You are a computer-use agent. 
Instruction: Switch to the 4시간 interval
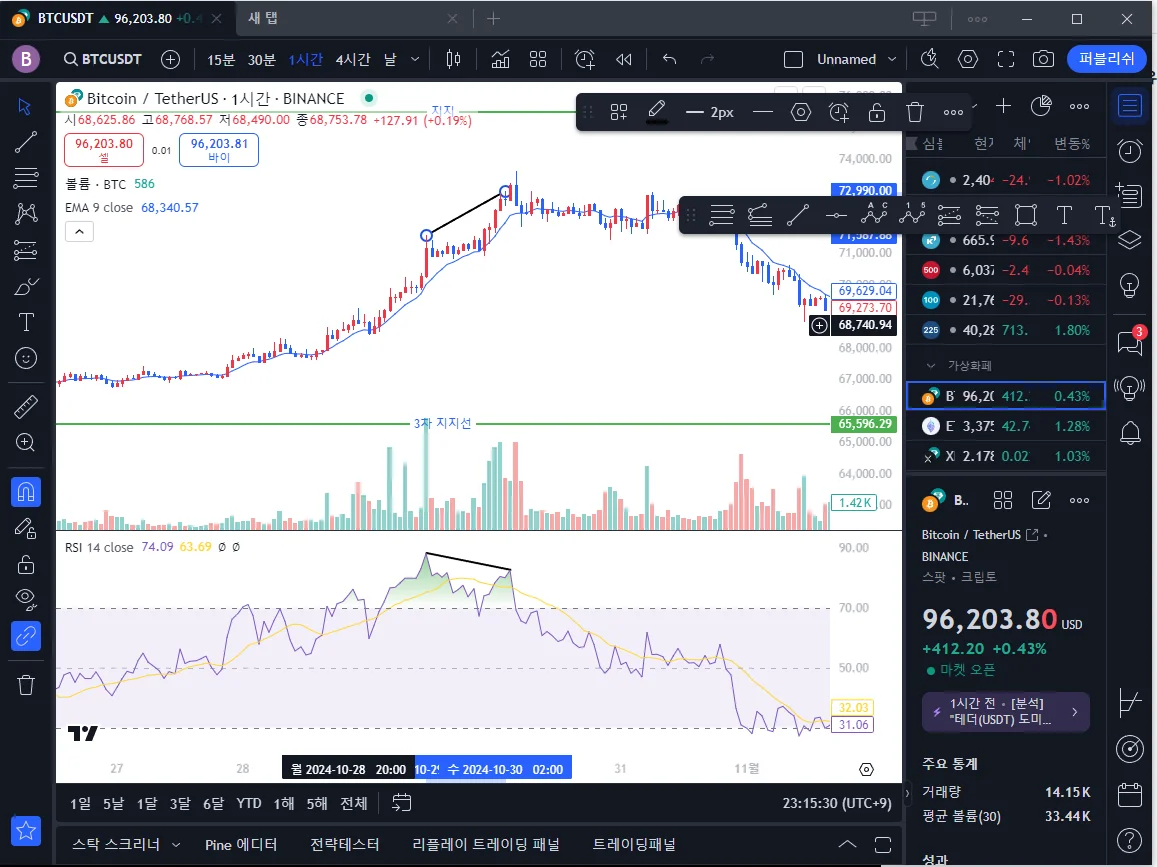(353, 60)
